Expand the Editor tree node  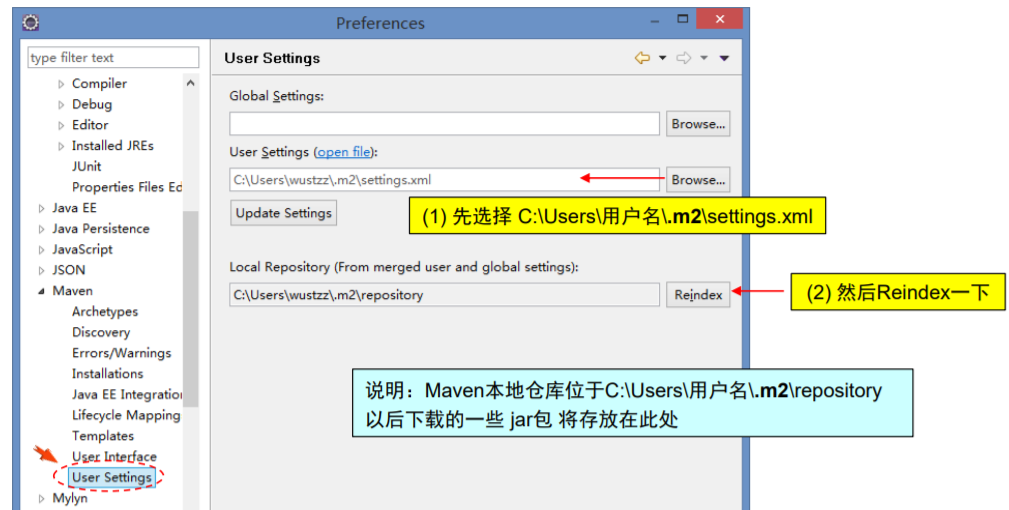click(61, 125)
